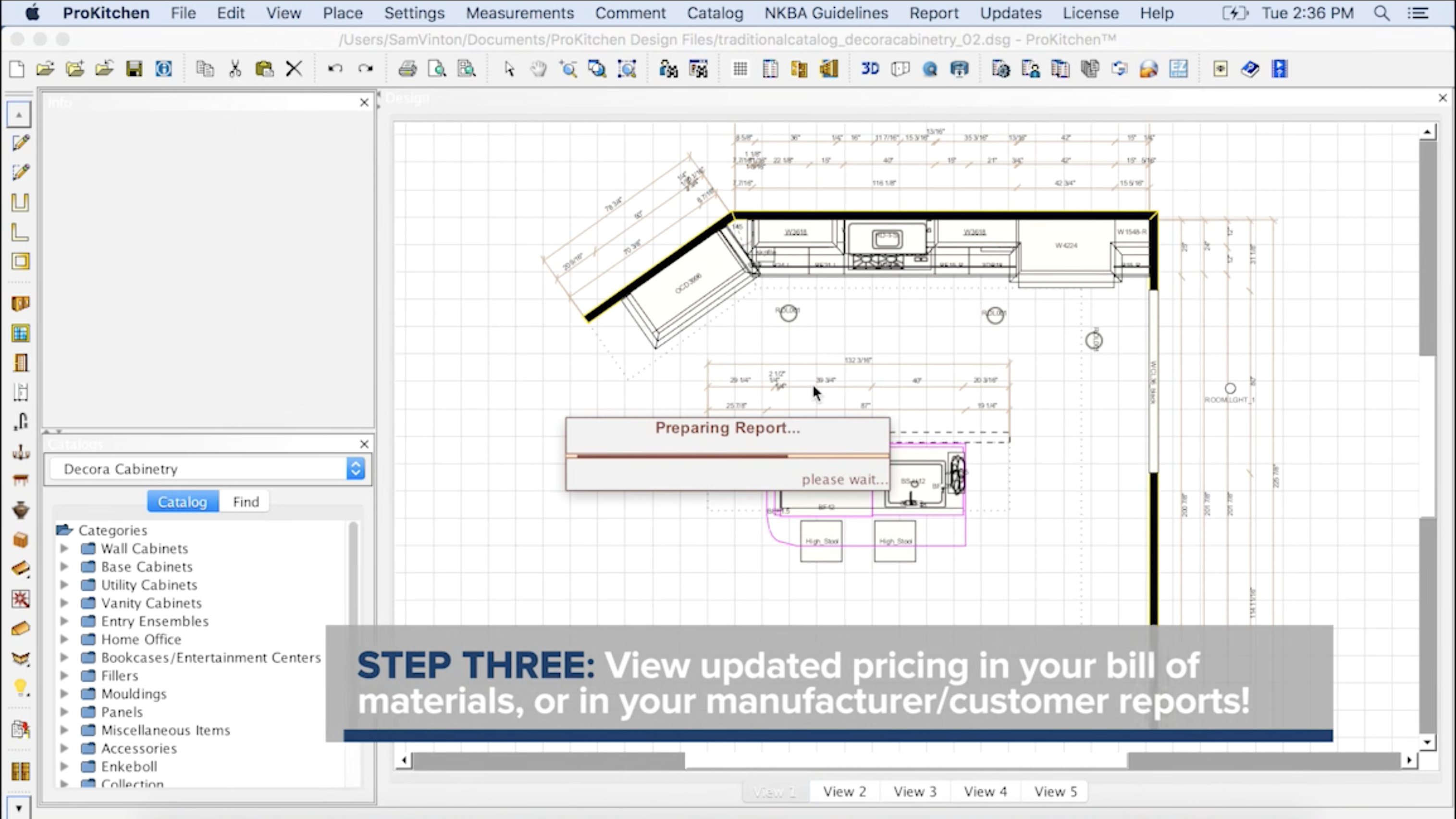This screenshot has height=819, width=1456.
Task: Switch to the Catalog tab
Action: click(x=182, y=501)
